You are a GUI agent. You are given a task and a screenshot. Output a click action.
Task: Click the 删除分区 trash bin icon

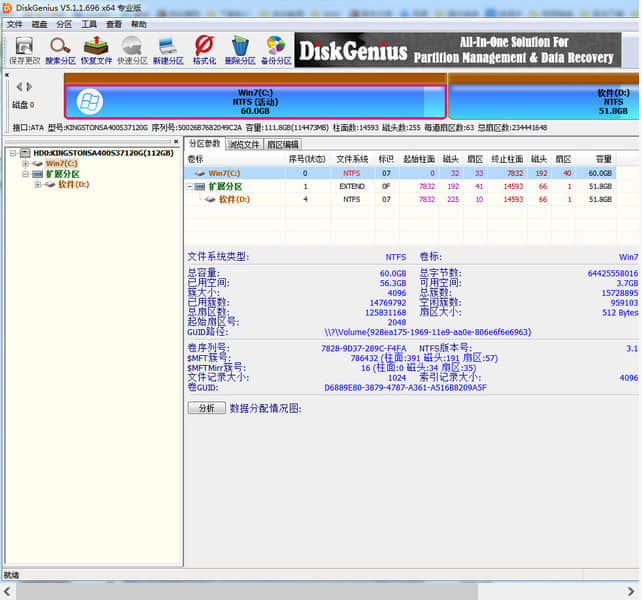tap(239, 50)
